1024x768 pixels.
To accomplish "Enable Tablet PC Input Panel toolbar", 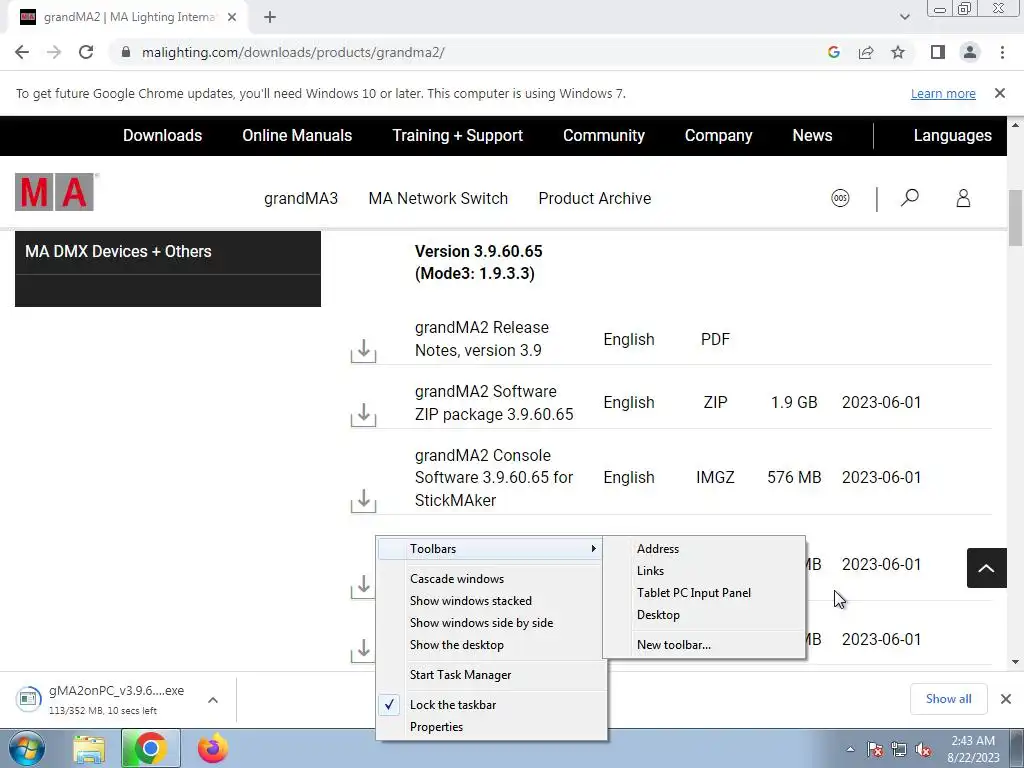I will point(704,593).
